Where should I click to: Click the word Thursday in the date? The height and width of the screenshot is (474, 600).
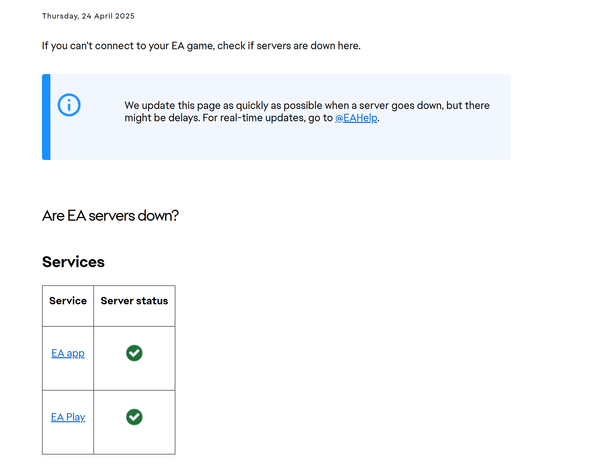click(58, 17)
